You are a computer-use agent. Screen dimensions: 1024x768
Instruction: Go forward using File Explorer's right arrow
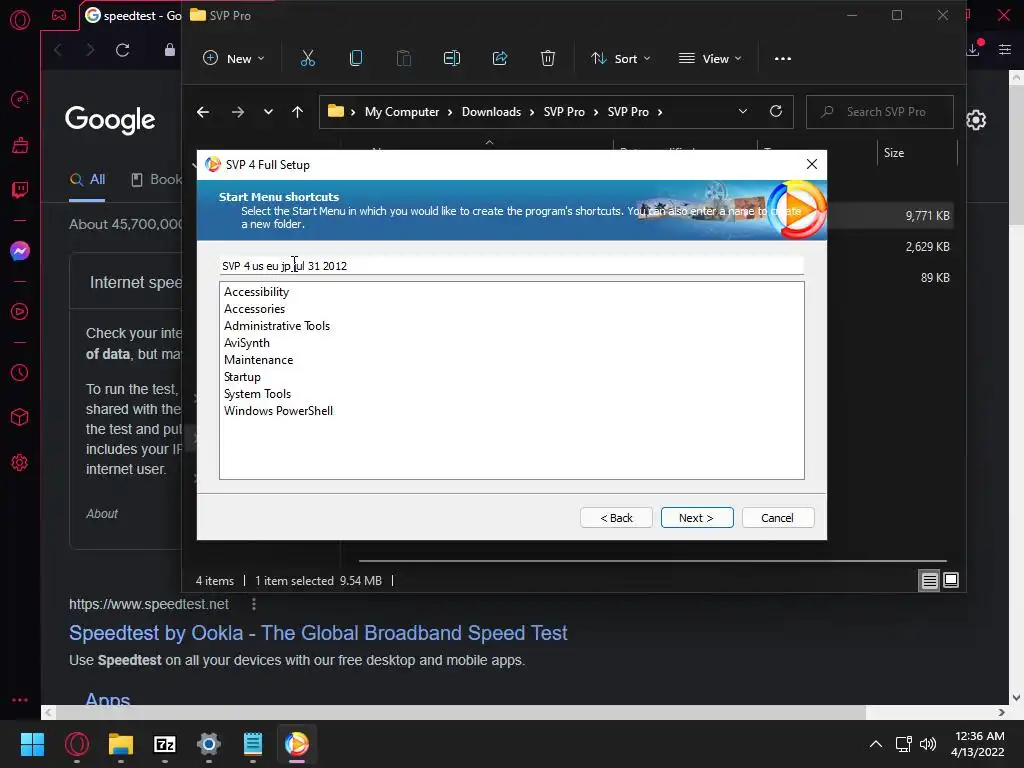pyautogui.click(x=238, y=112)
